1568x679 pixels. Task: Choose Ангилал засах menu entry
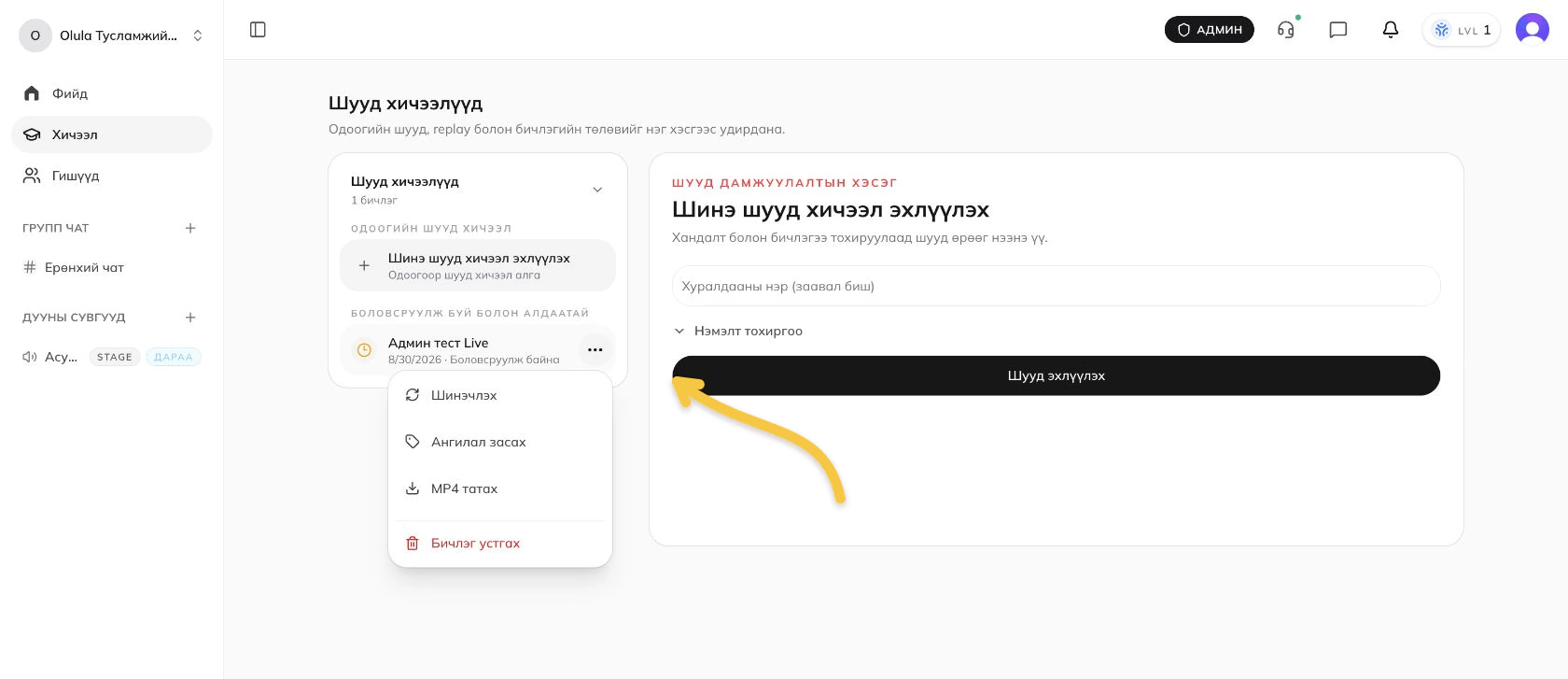click(x=500, y=442)
